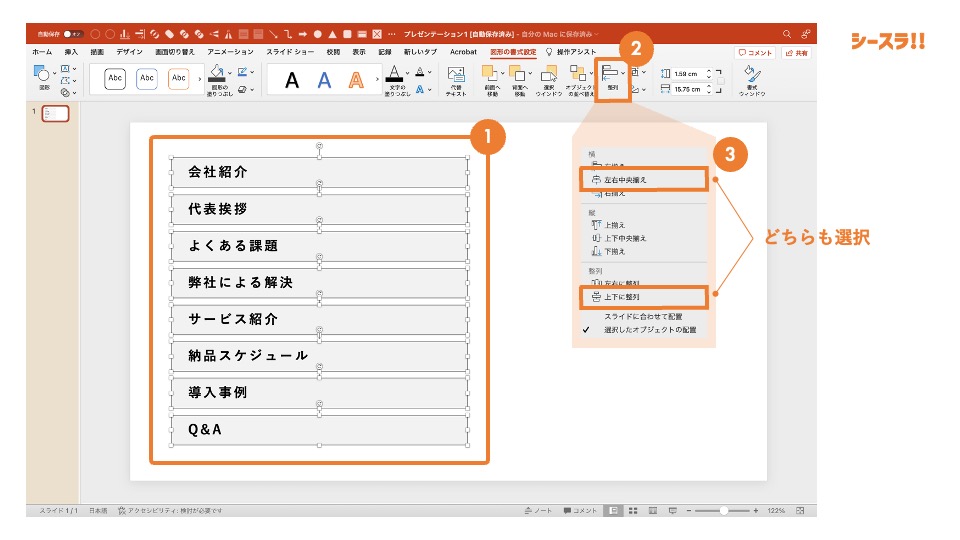
Task: Click the コメント button at top right
Action: [755, 52]
